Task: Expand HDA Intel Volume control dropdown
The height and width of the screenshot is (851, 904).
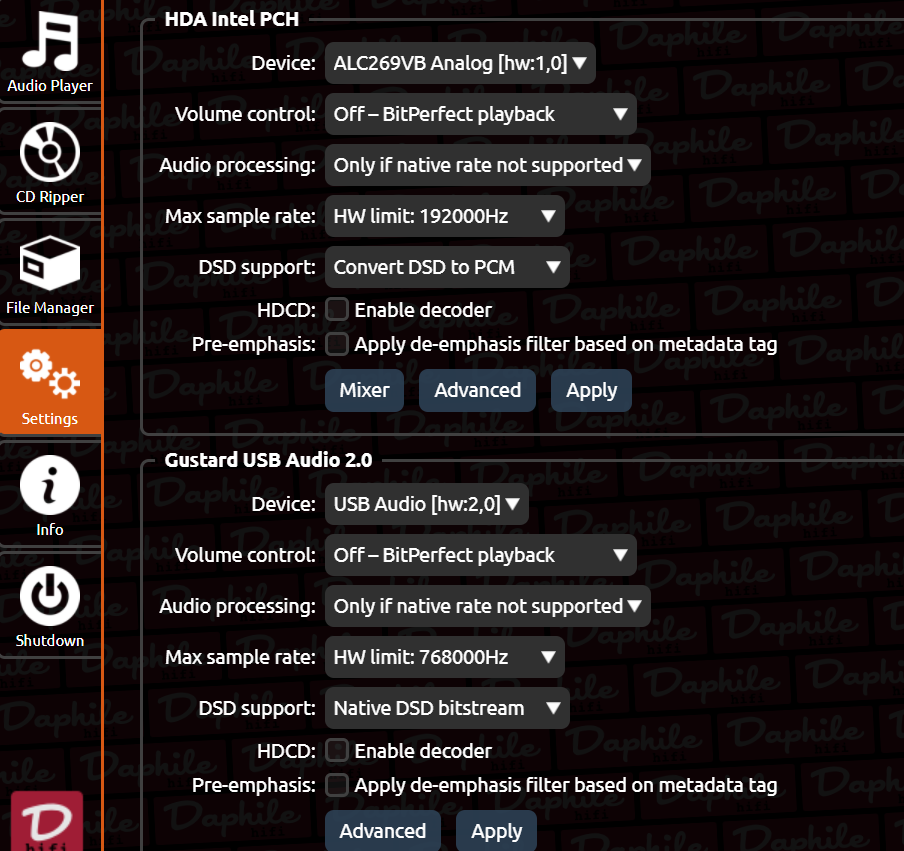Action: (481, 114)
